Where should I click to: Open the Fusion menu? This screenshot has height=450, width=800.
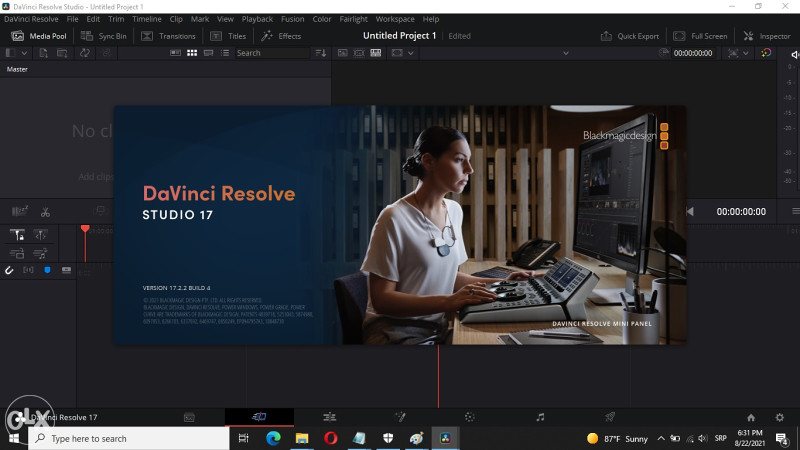coord(292,19)
